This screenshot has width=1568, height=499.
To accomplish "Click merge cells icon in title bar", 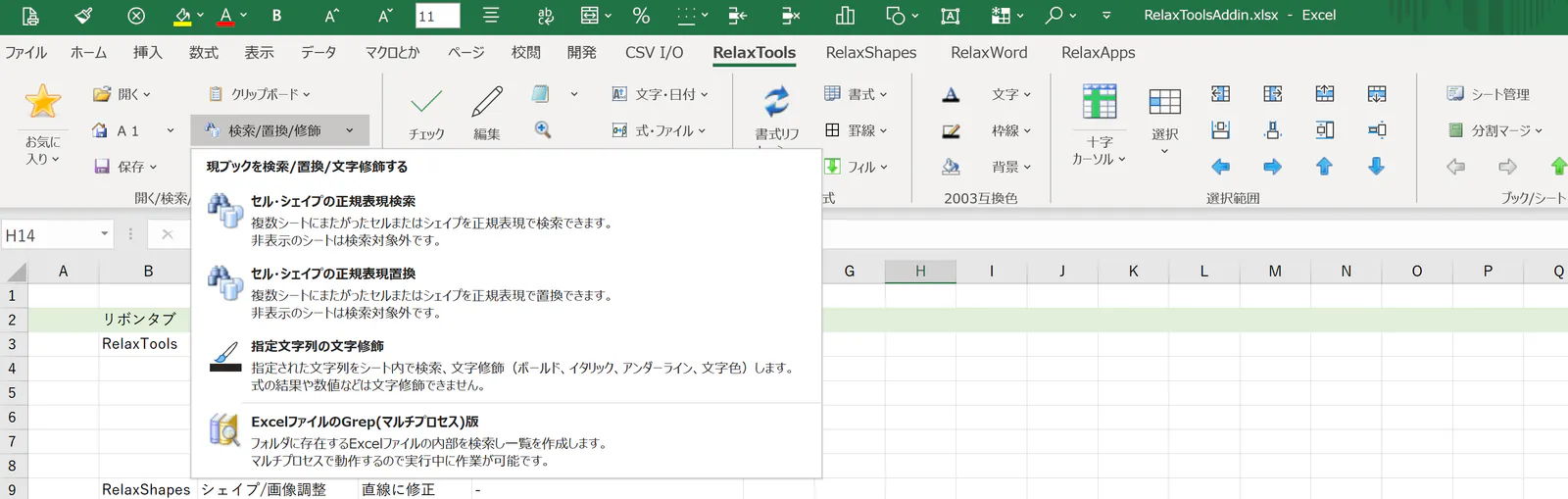I will point(590,16).
